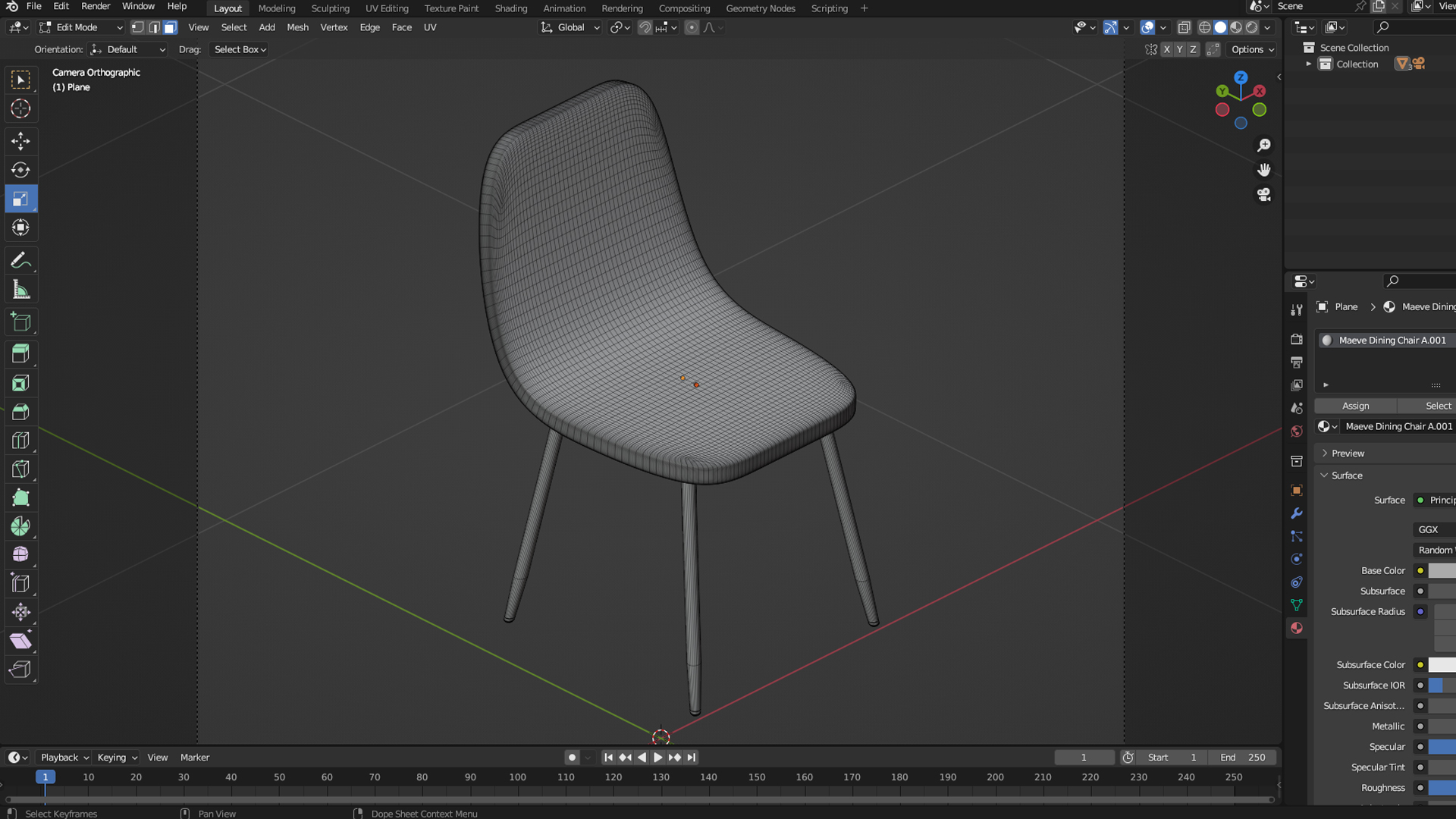Select the Rotate tool
The image size is (1456, 819).
coord(20,170)
